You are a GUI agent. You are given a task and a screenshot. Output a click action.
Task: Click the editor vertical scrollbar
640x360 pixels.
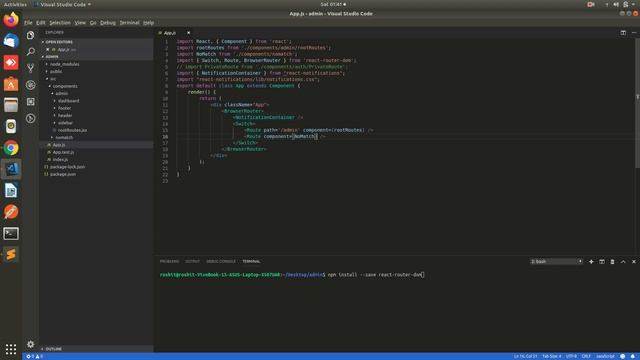pyautogui.click(x=637, y=102)
